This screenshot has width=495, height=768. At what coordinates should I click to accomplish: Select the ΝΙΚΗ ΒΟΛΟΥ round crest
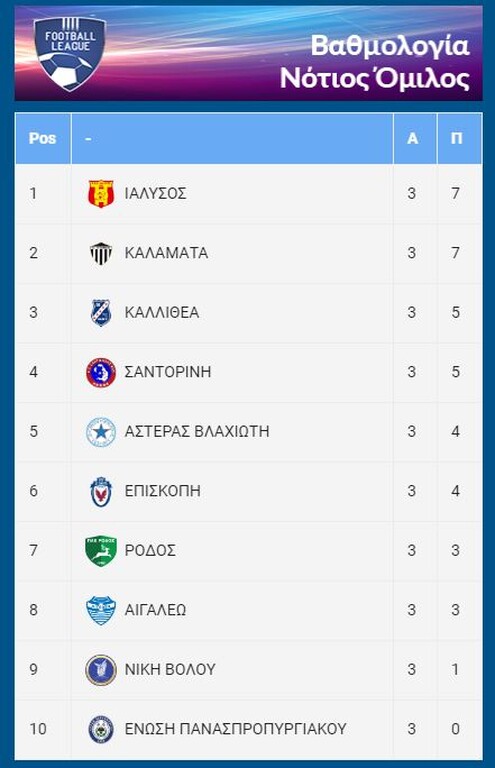coord(101,670)
